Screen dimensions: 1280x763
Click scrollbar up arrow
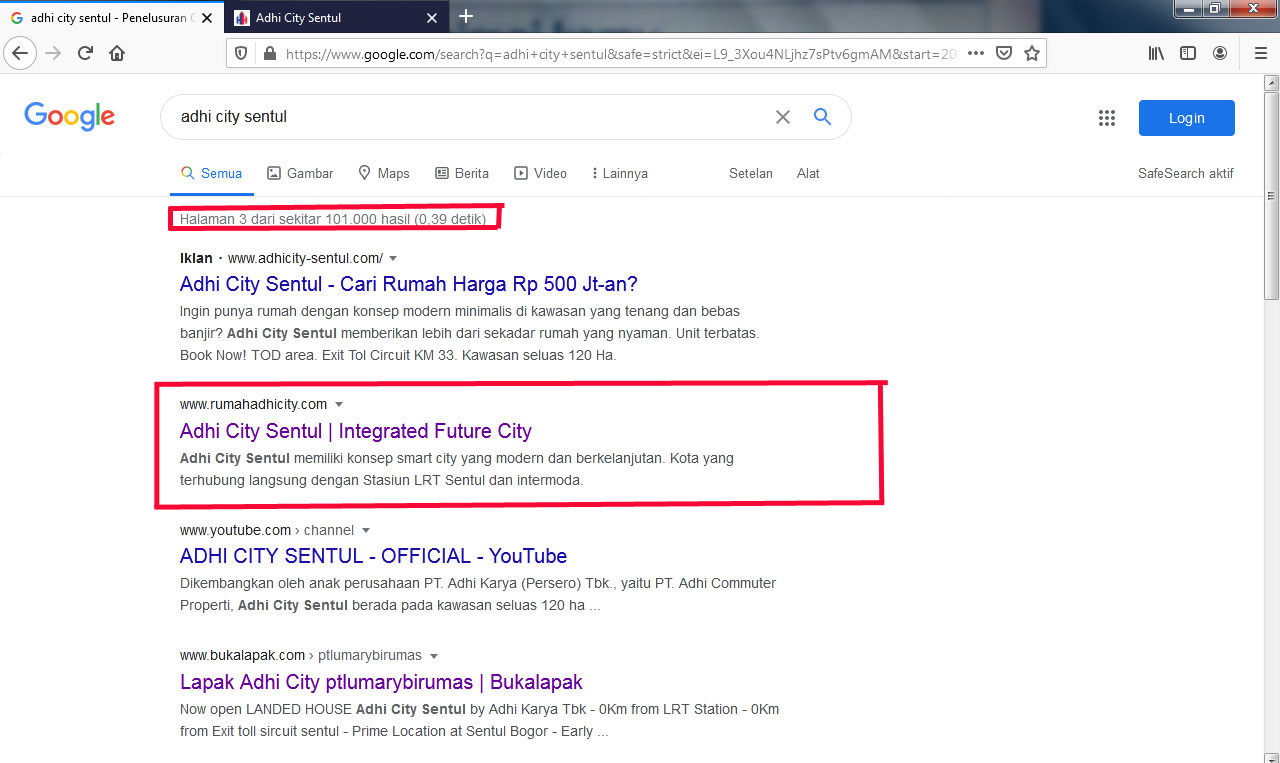tap(1271, 82)
